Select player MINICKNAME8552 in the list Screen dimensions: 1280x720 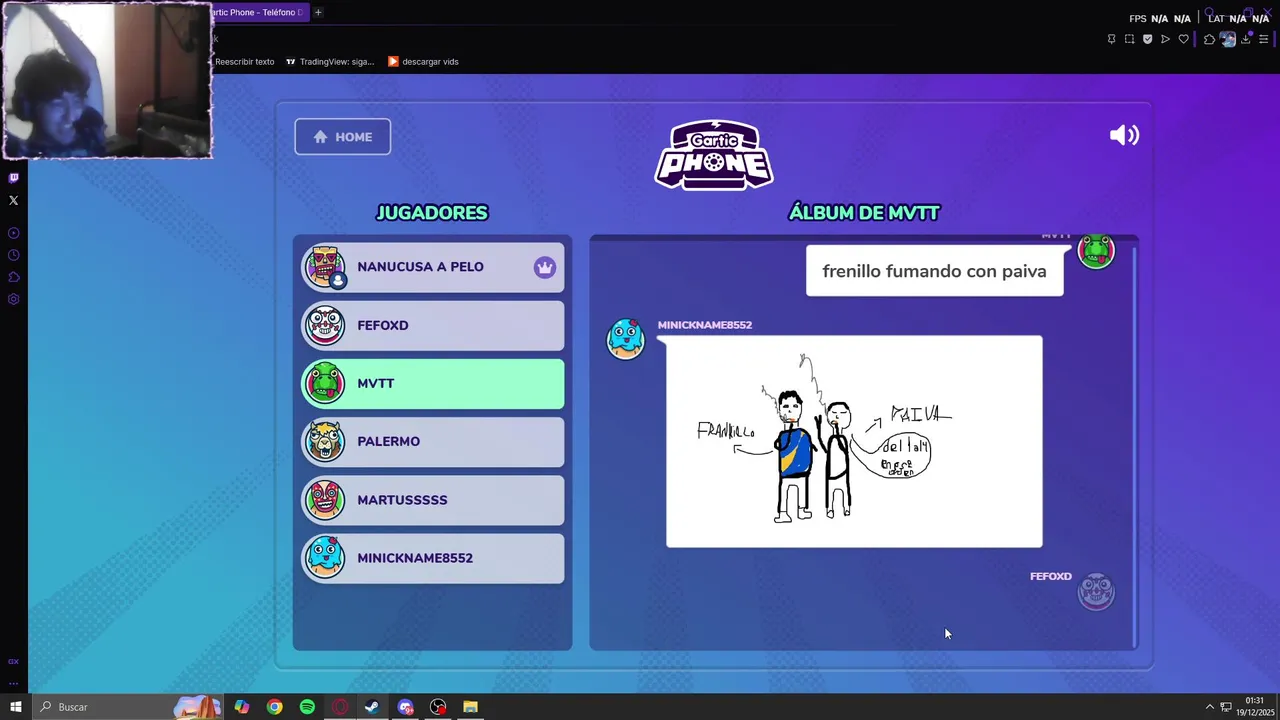tap(433, 558)
